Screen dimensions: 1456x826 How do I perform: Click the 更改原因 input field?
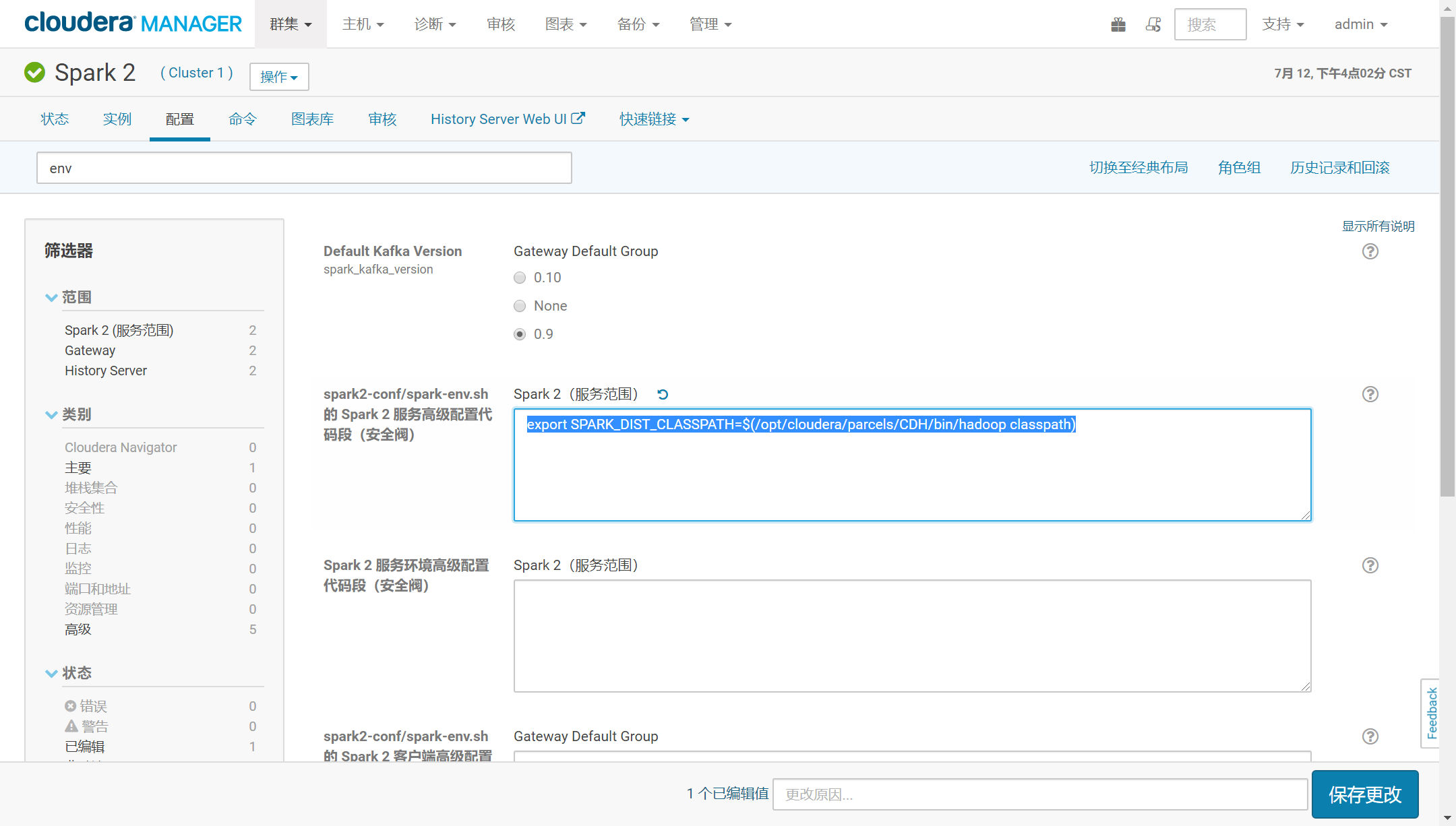click(1040, 794)
